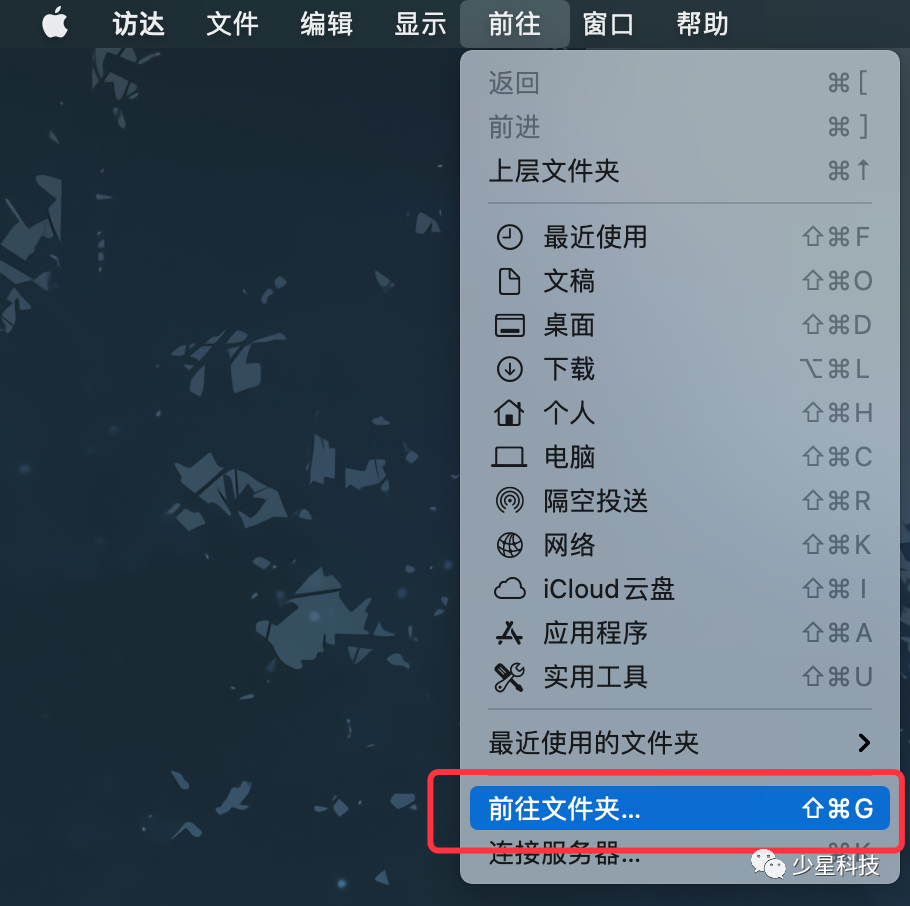Click the 最近使用 clock icon
Screen dimensions: 910x906
coord(510,237)
